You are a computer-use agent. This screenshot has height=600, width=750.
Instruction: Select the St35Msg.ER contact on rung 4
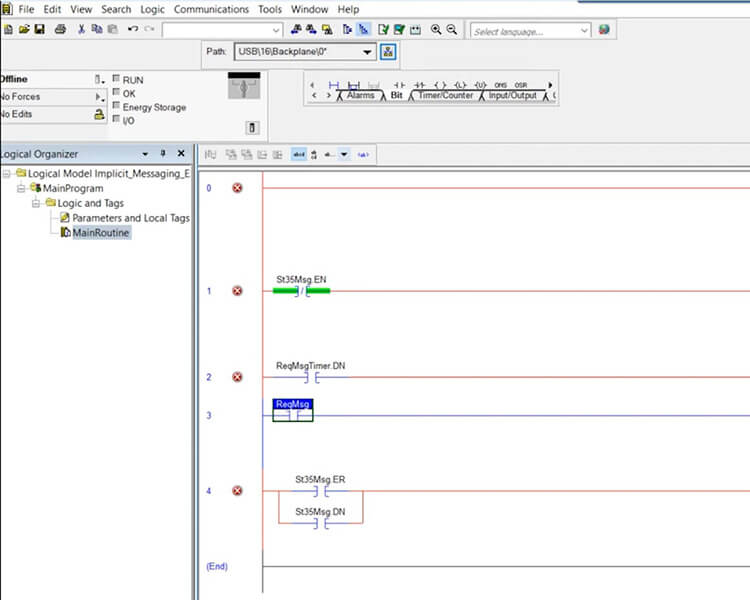(320, 491)
